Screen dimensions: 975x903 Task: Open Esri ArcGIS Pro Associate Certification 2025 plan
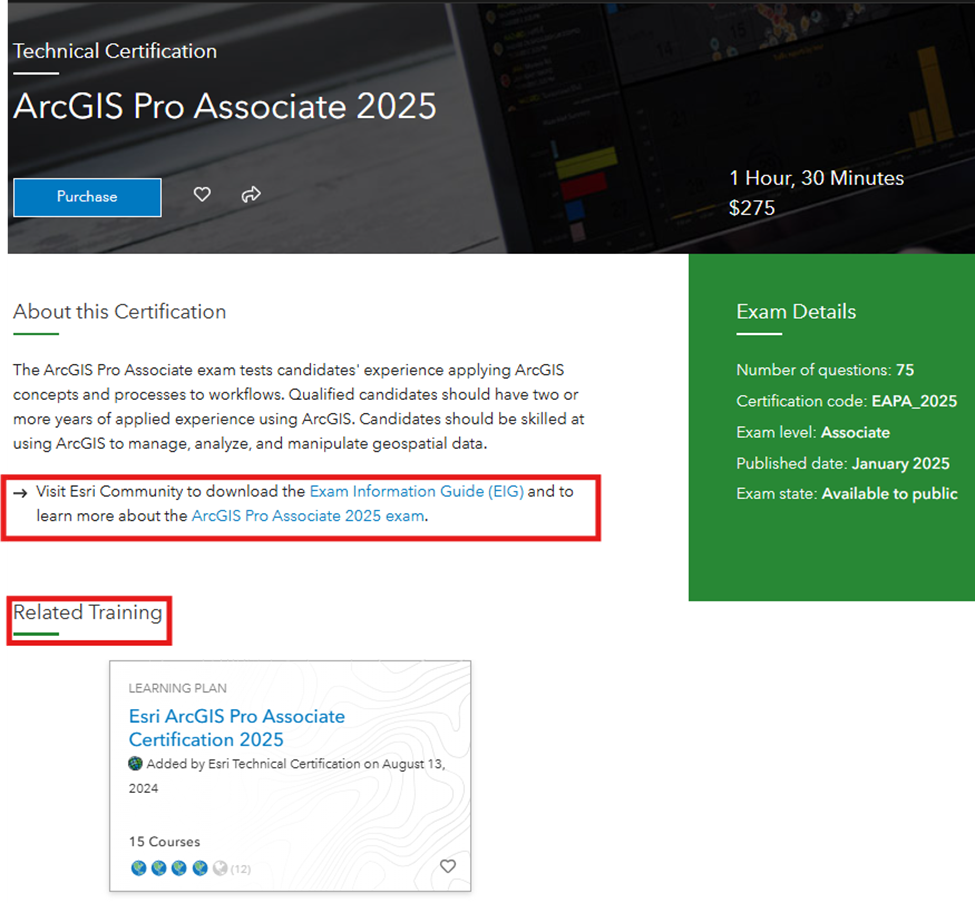(236, 728)
